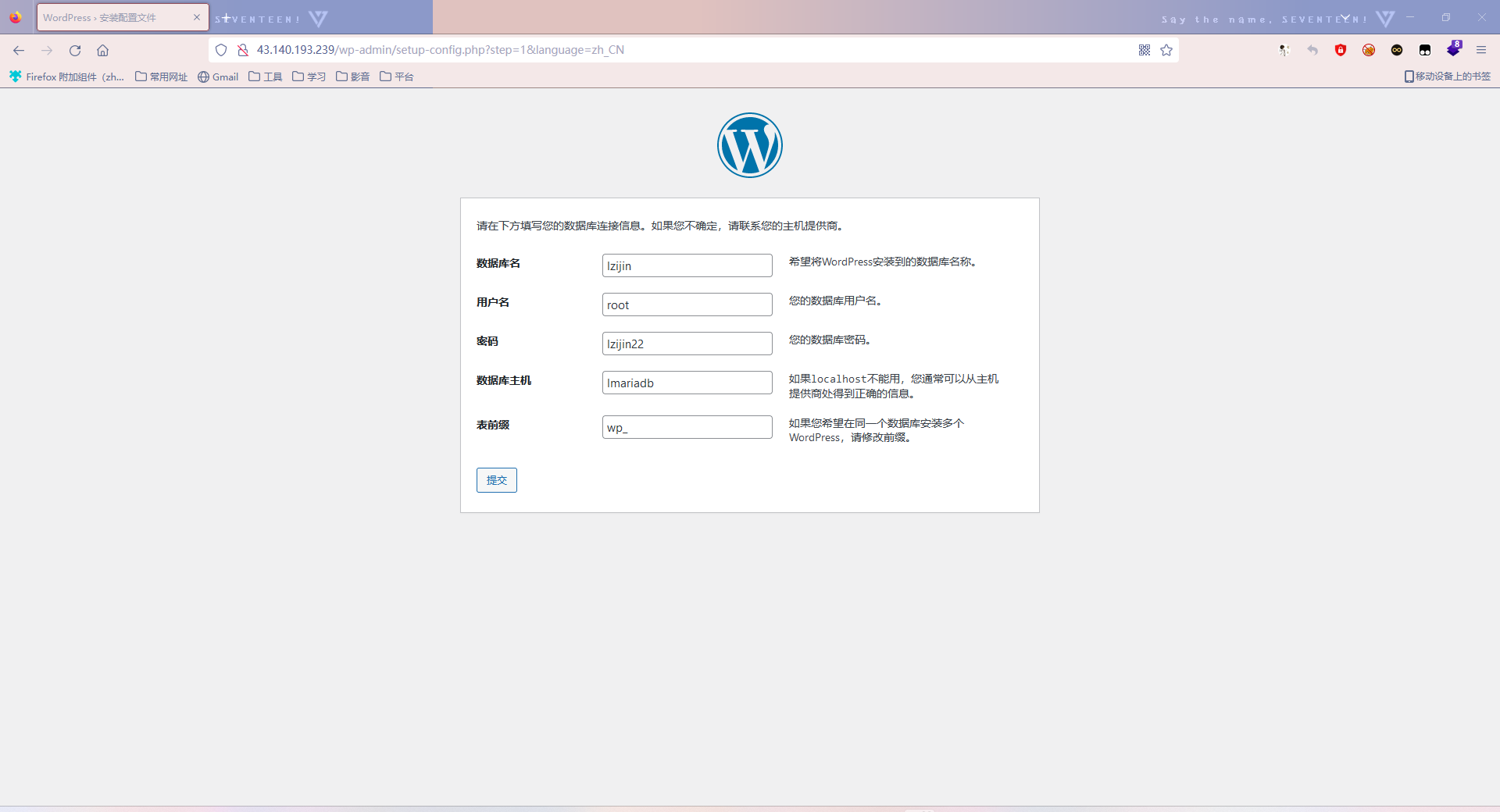Open the Gmail bookmark
This screenshot has width=1500, height=812.
click(218, 77)
